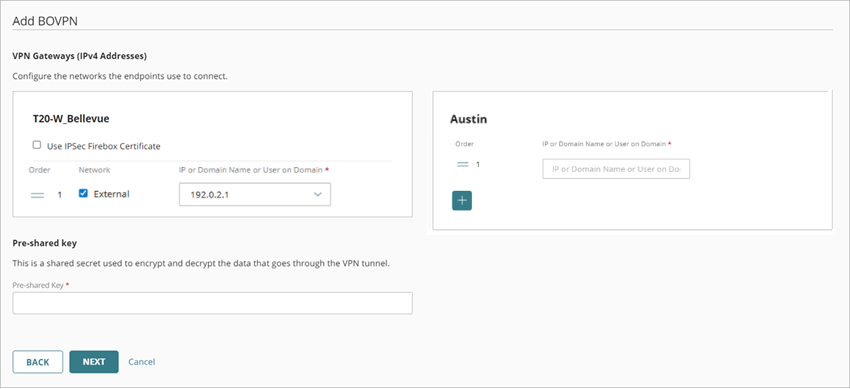Click the shared secret description text
This screenshot has width=850, height=389.
tap(201, 264)
